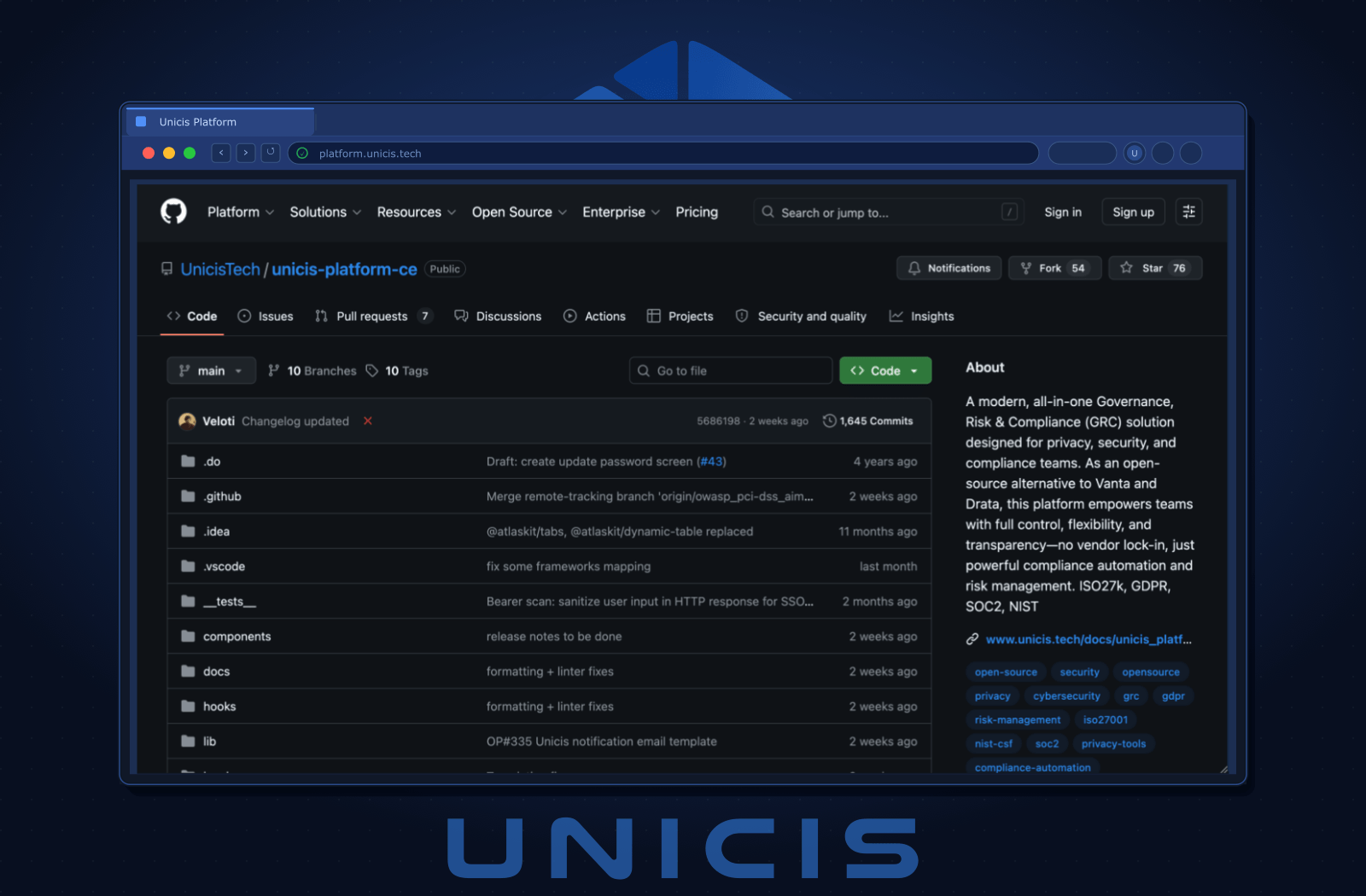
Task: Click the link icon beside the docs URL
Action: pyautogui.click(x=972, y=639)
